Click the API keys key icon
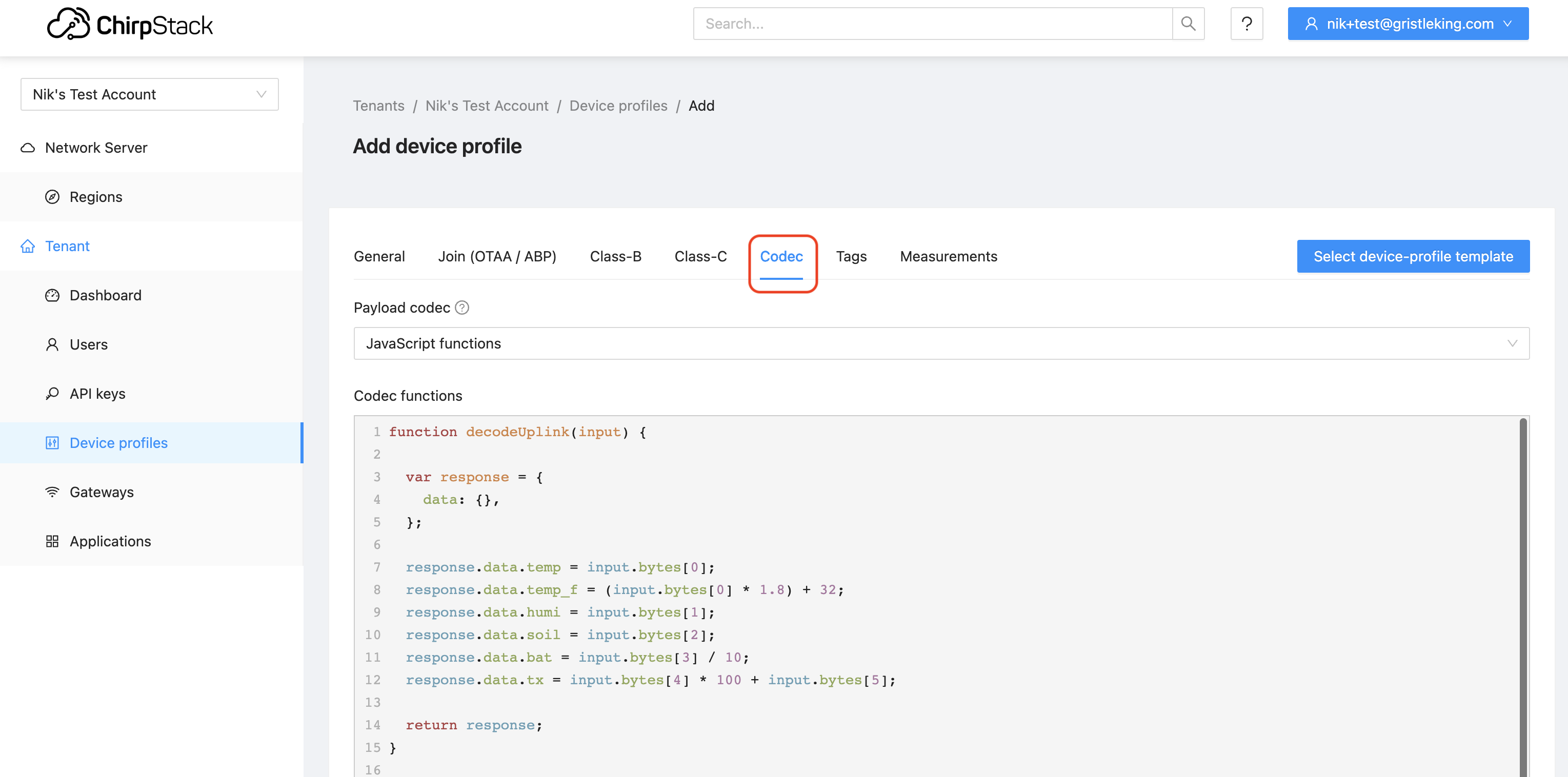 [52, 394]
